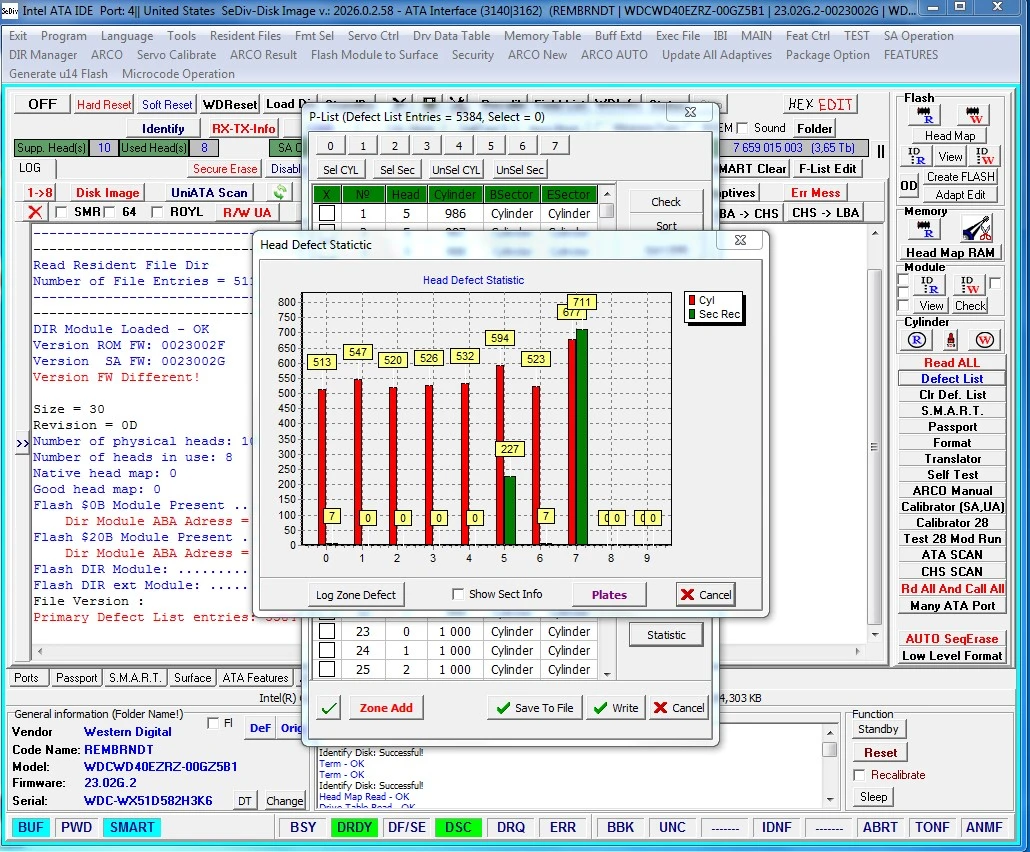Viewport: 1030px width, 852px height.
Task: Click the Save To File button
Action: pyautogui.click(x=535, y=708)
